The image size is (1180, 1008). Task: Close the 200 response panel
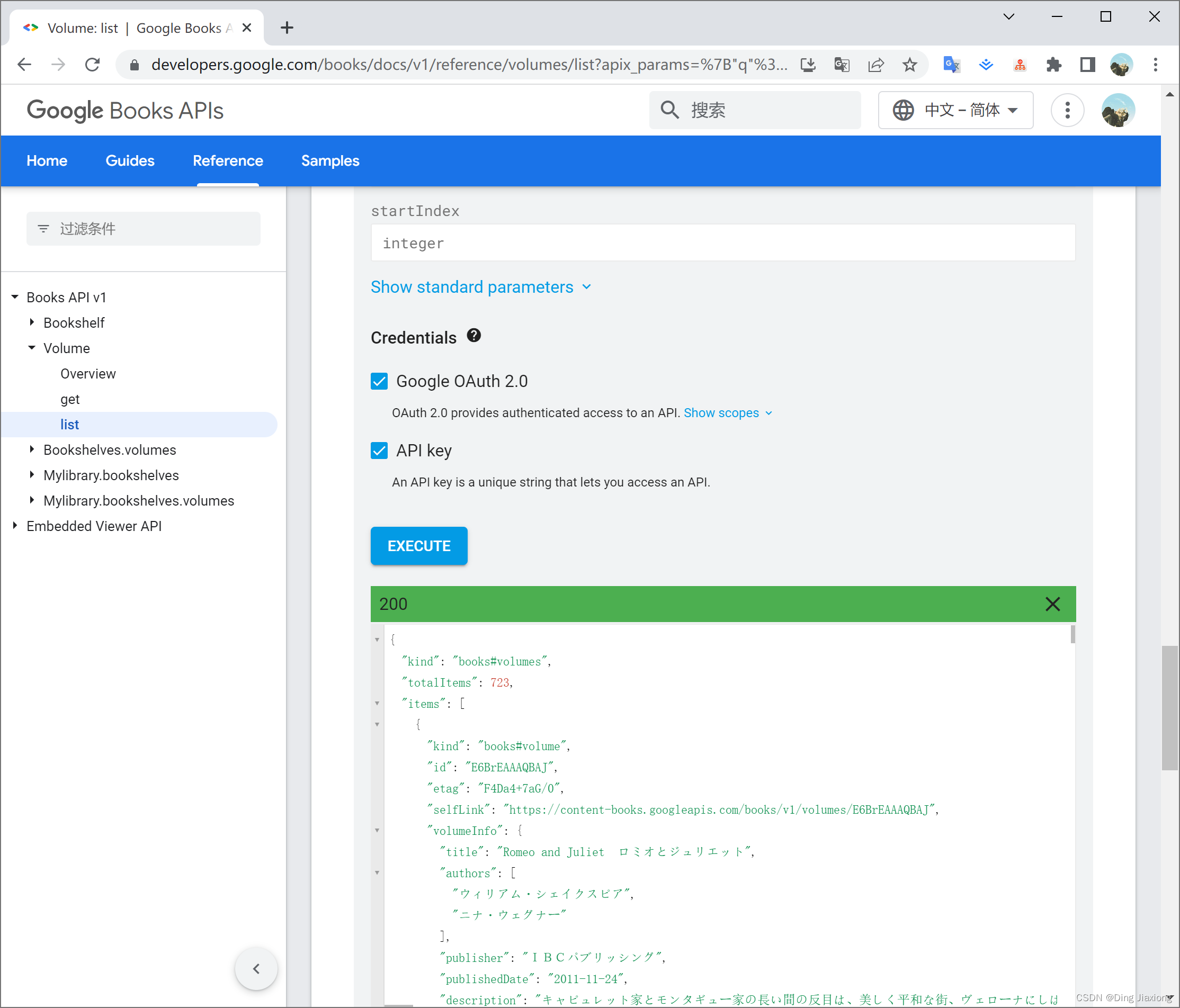click(1052, 604)
